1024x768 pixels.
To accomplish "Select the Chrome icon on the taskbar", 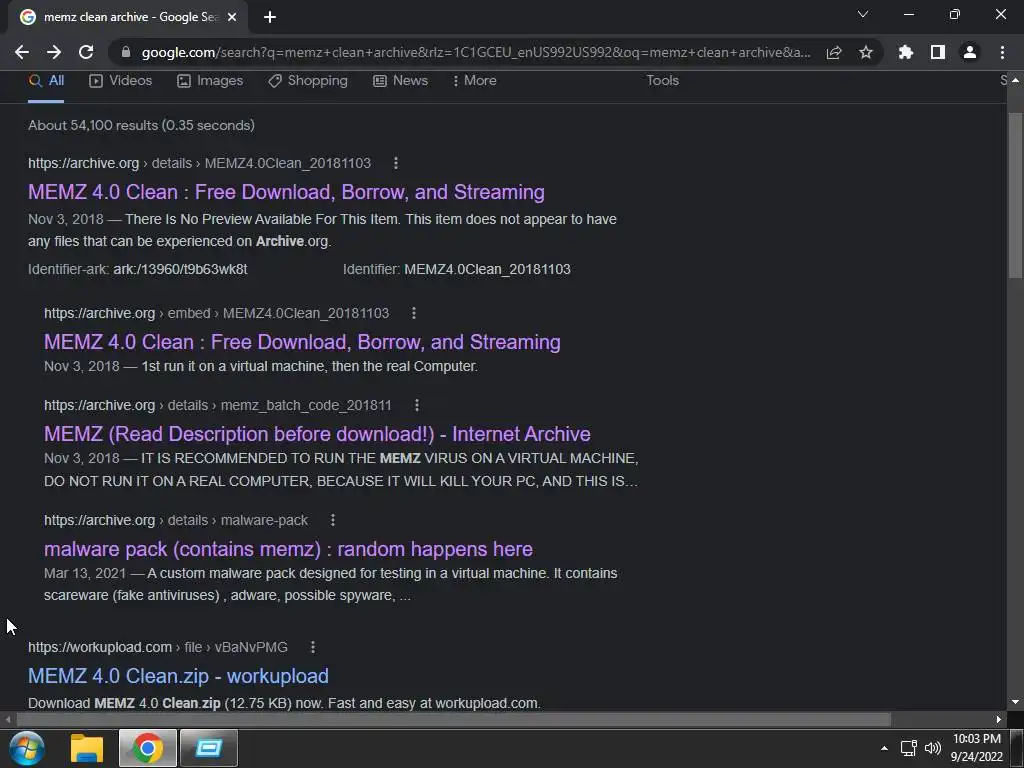I will (148, 748).
